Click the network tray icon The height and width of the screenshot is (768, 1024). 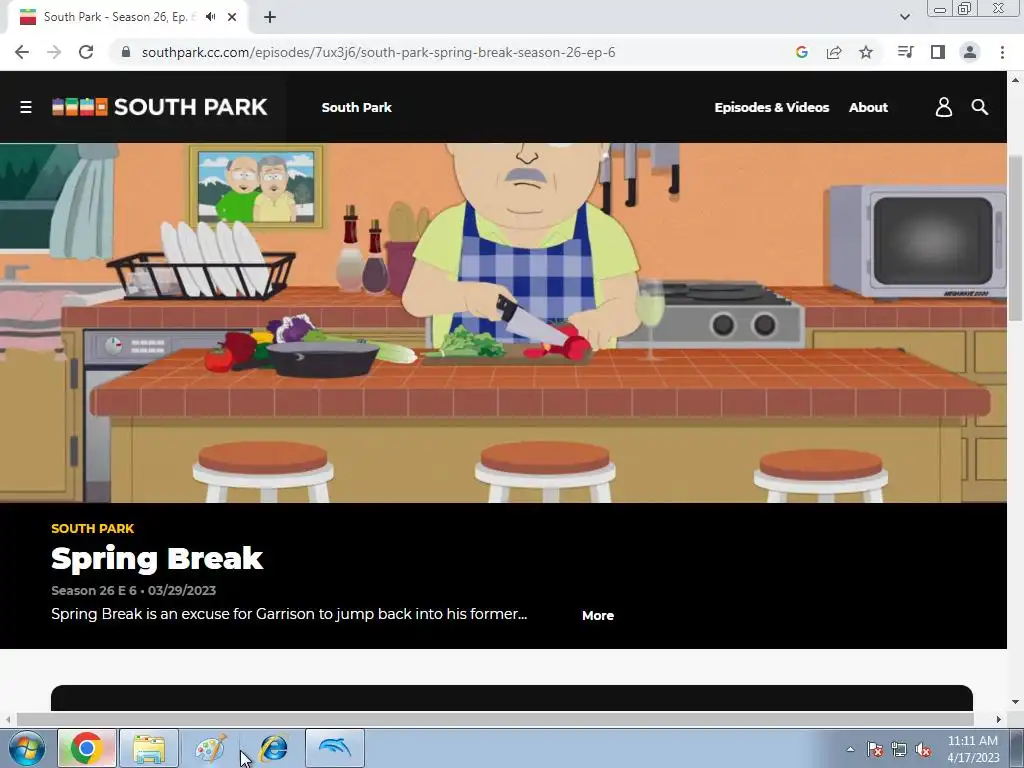(899, 749)
